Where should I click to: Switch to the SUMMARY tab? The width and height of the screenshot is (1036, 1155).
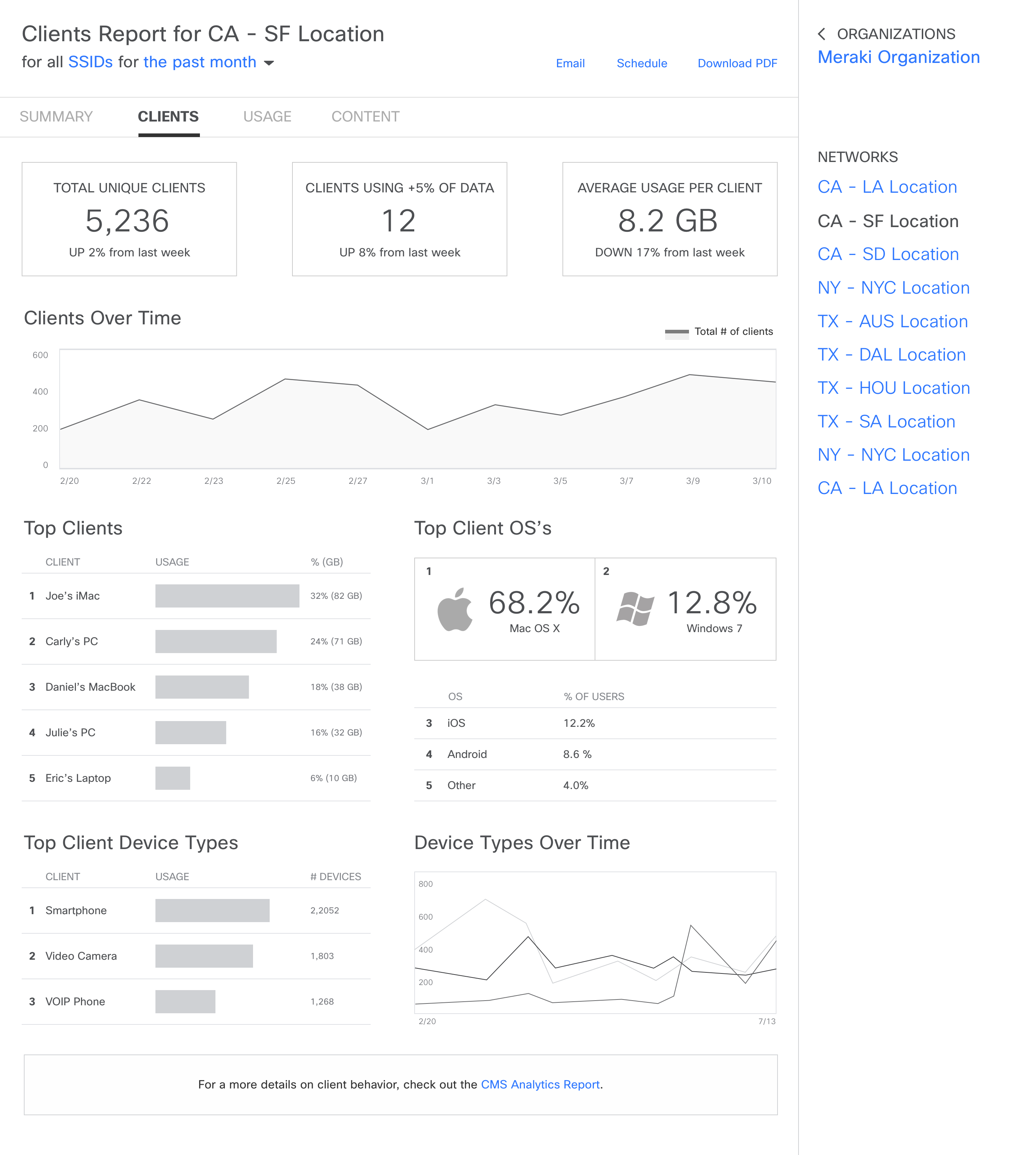coord(56,117)
